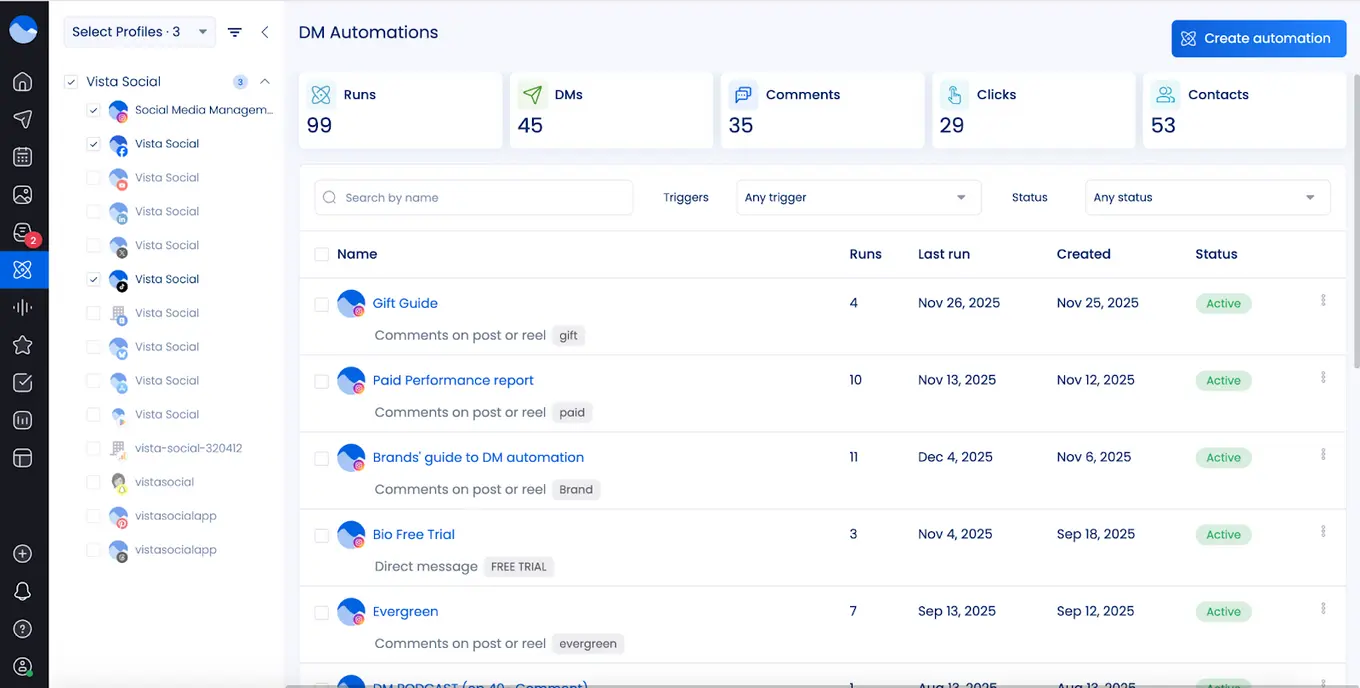Click the Create automation button

tap(1258, 38)
